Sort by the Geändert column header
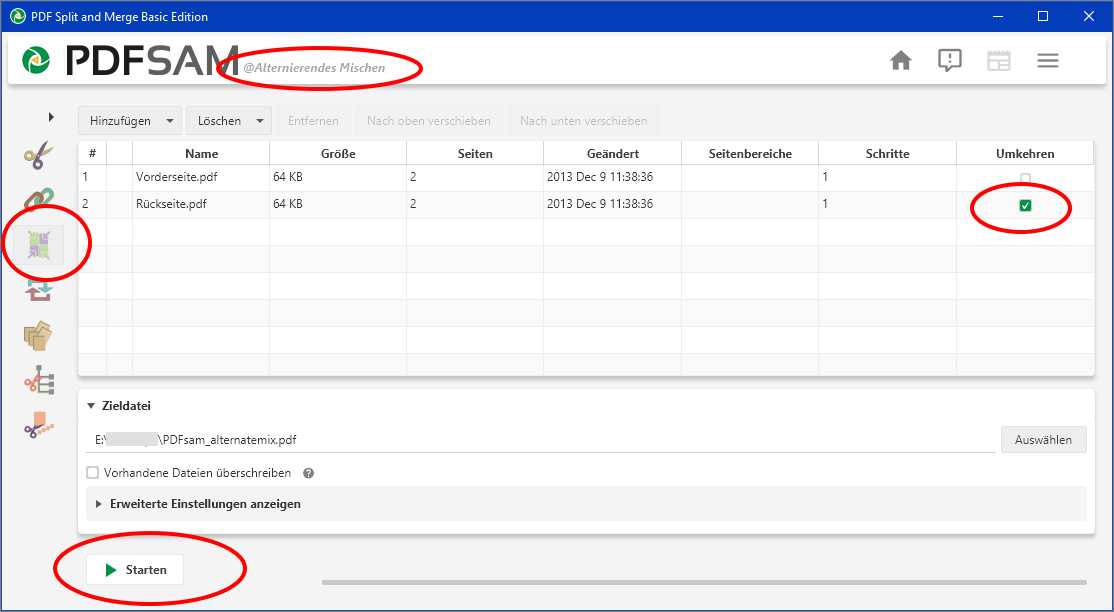 (x=612, y=154)
